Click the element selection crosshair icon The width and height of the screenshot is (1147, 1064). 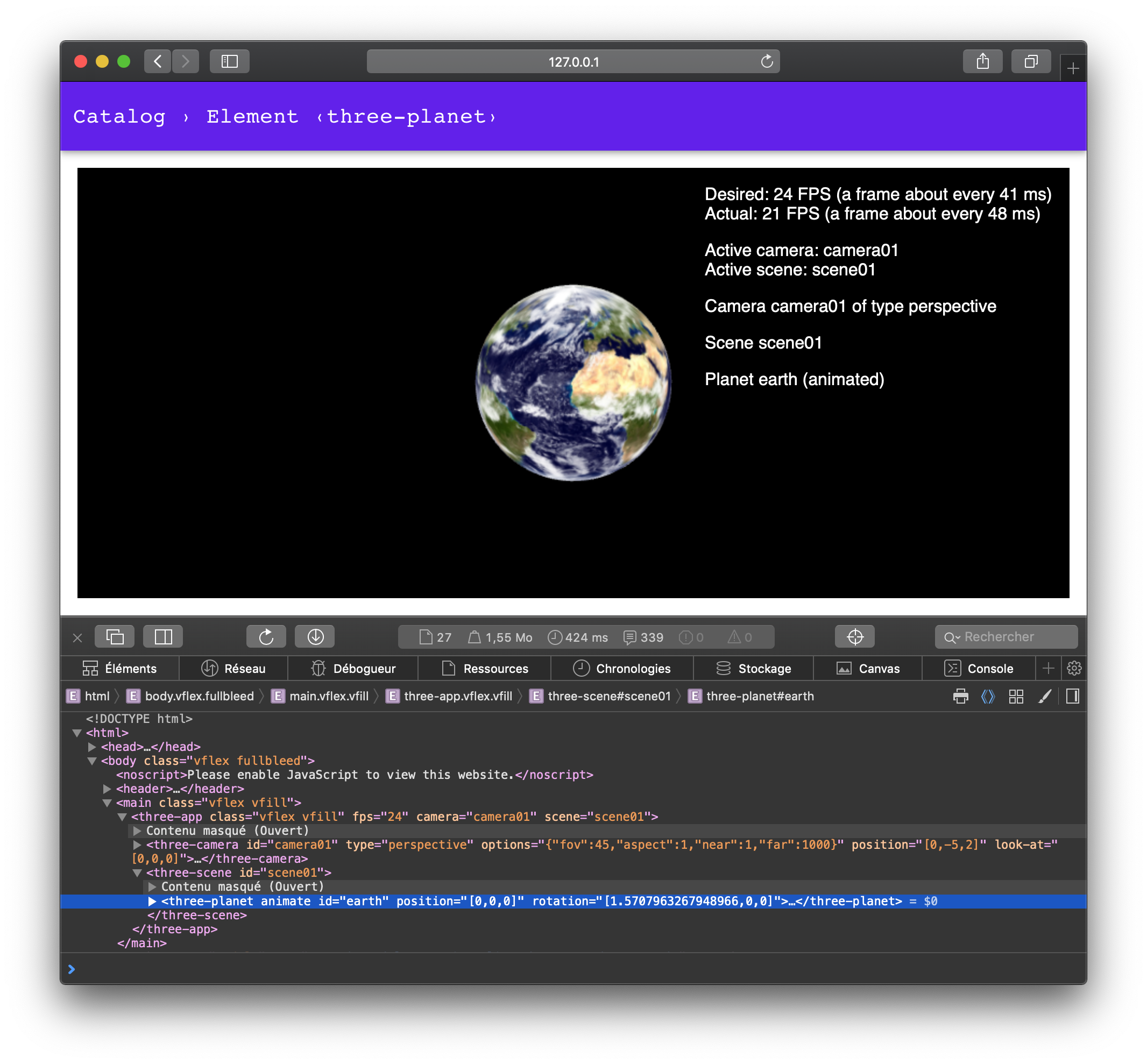tap(854, 637)
